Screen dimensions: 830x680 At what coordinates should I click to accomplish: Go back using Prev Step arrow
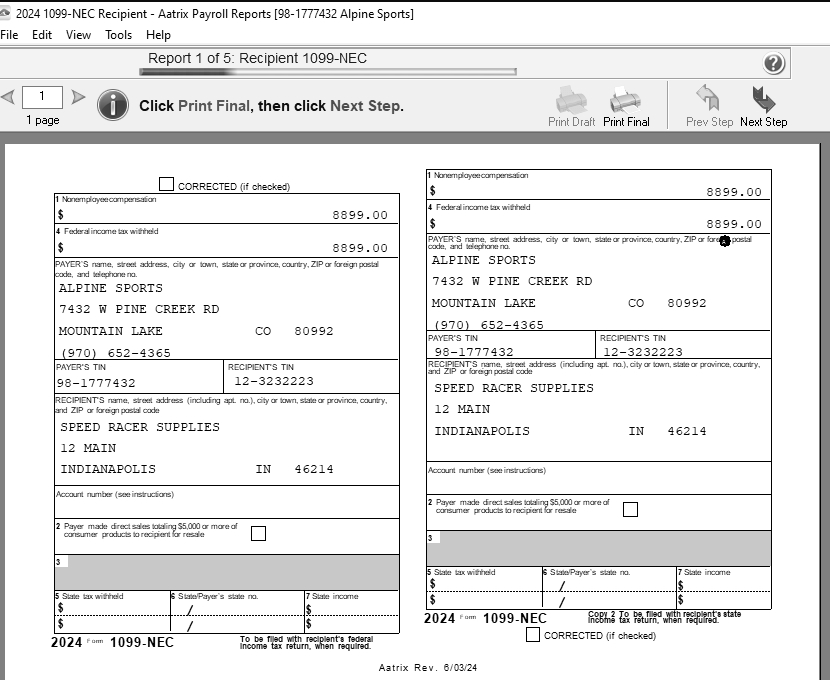[x=708, y=101]
